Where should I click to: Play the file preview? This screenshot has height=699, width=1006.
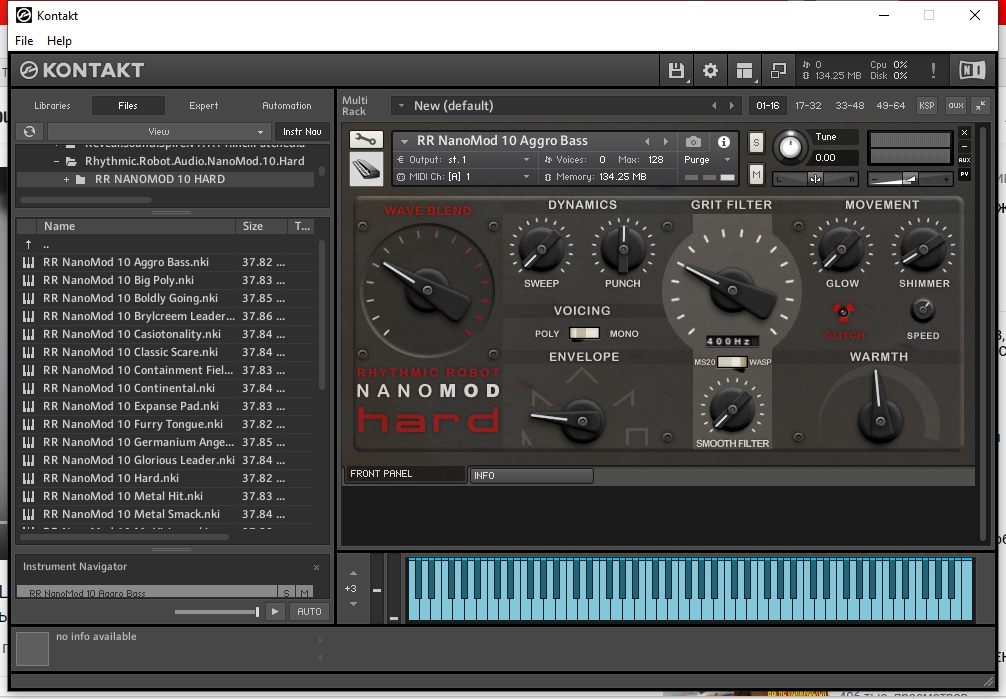tap(275, 612)
